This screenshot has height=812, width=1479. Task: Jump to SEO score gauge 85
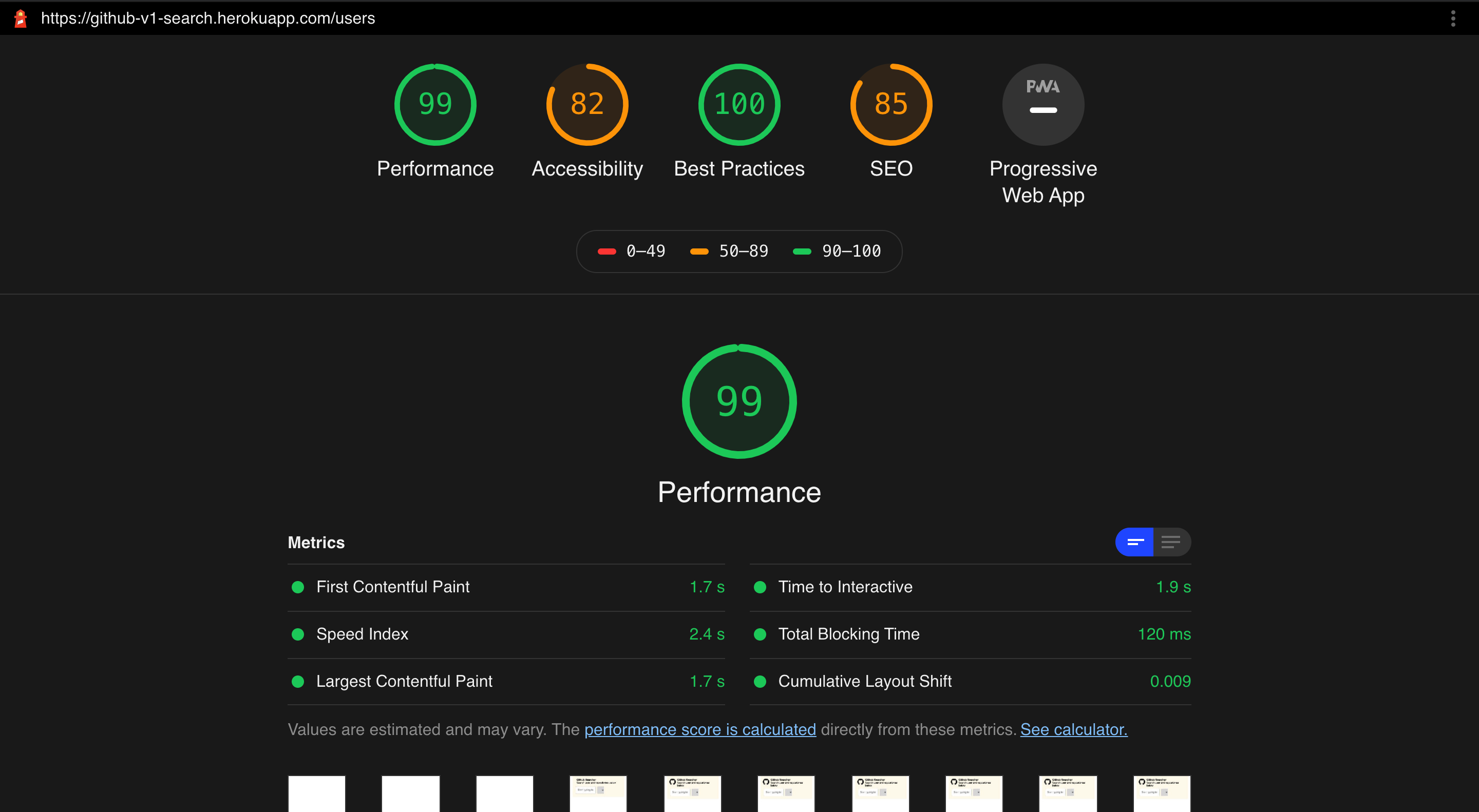click(x=890, y=104)
